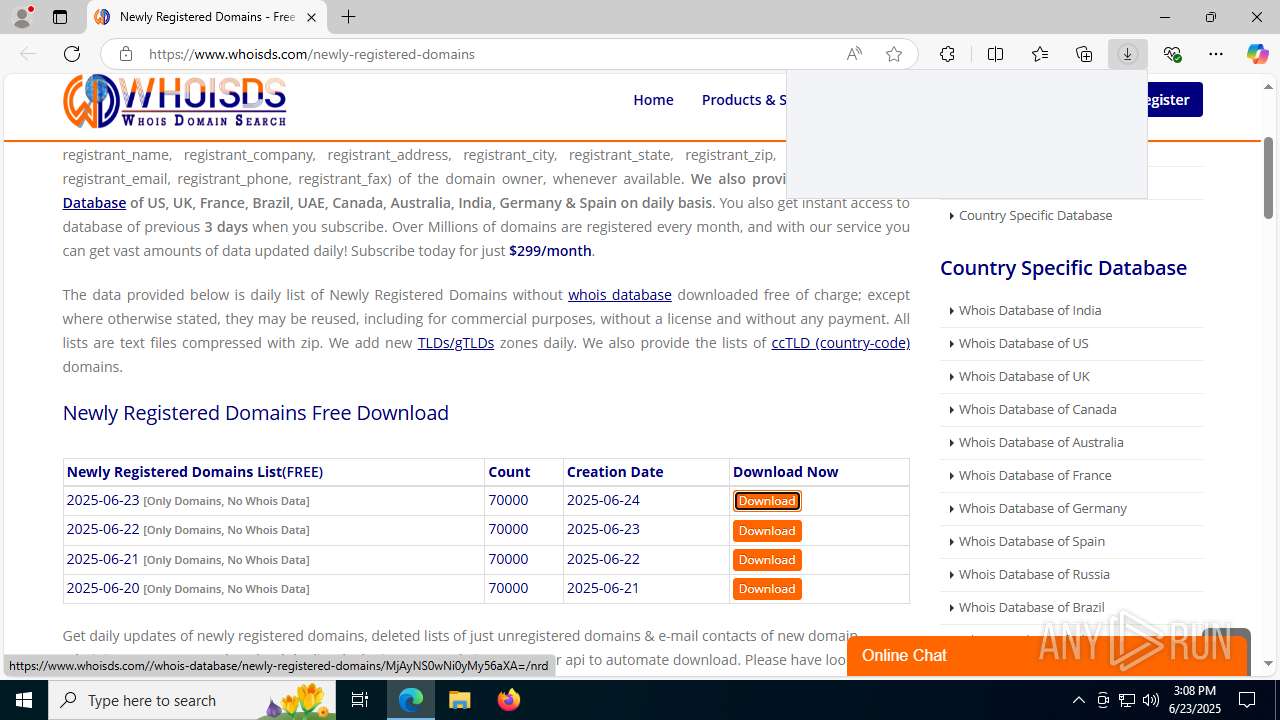This screenshot has width=1280, height=720.
Task: Open the Browser essentials icon
Action: click(x=1172, y=54)
